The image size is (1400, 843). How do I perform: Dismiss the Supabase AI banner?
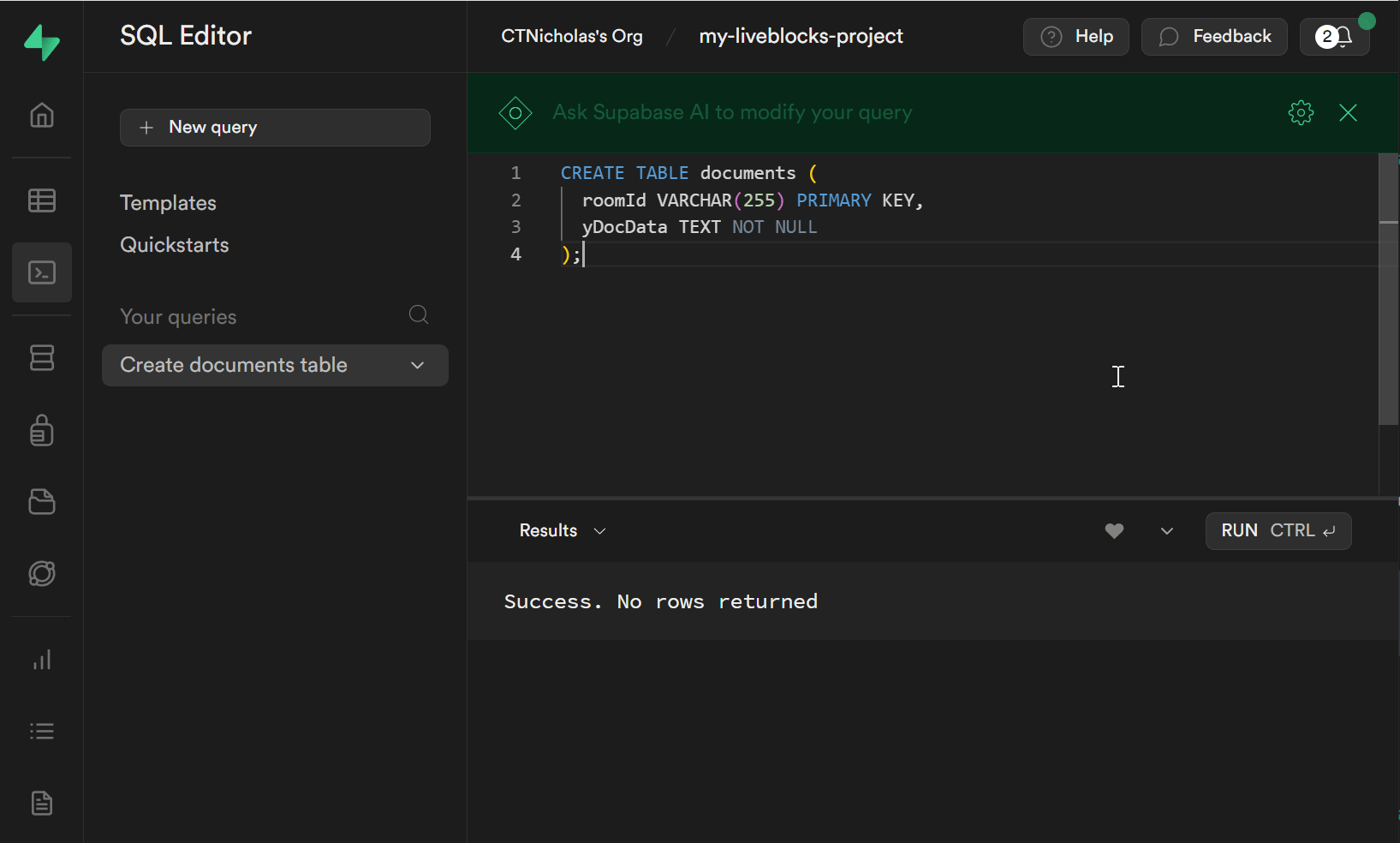[x=1348, y=112]
